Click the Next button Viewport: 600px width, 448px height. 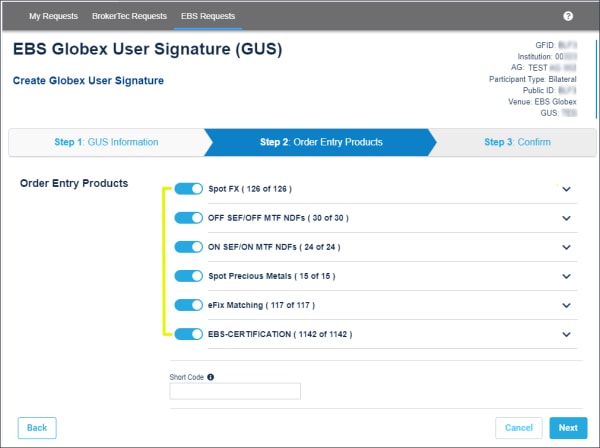pyautogui.click(x=568, y=428)
